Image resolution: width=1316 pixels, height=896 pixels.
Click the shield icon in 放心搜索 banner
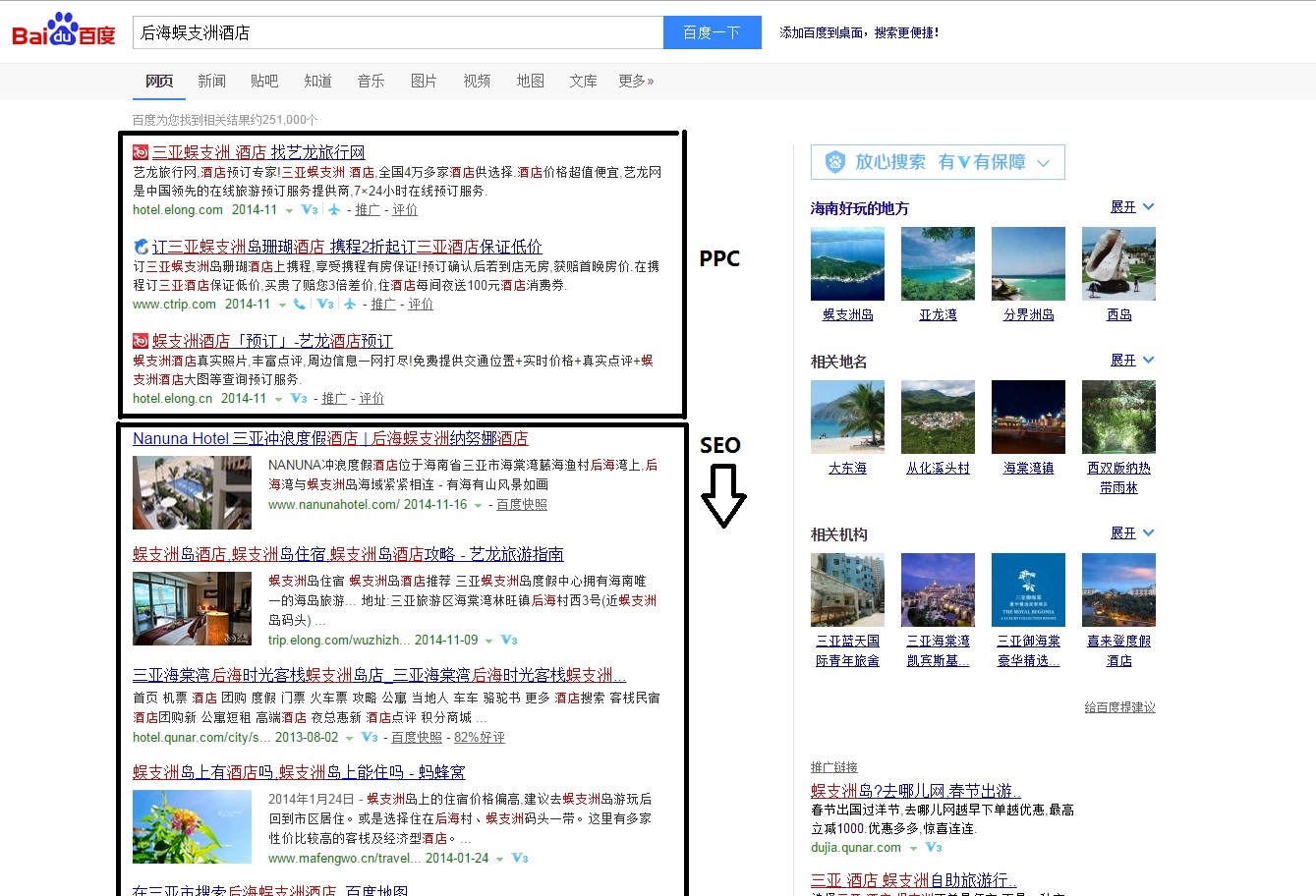pyautogui.click(x=834, y=162)
